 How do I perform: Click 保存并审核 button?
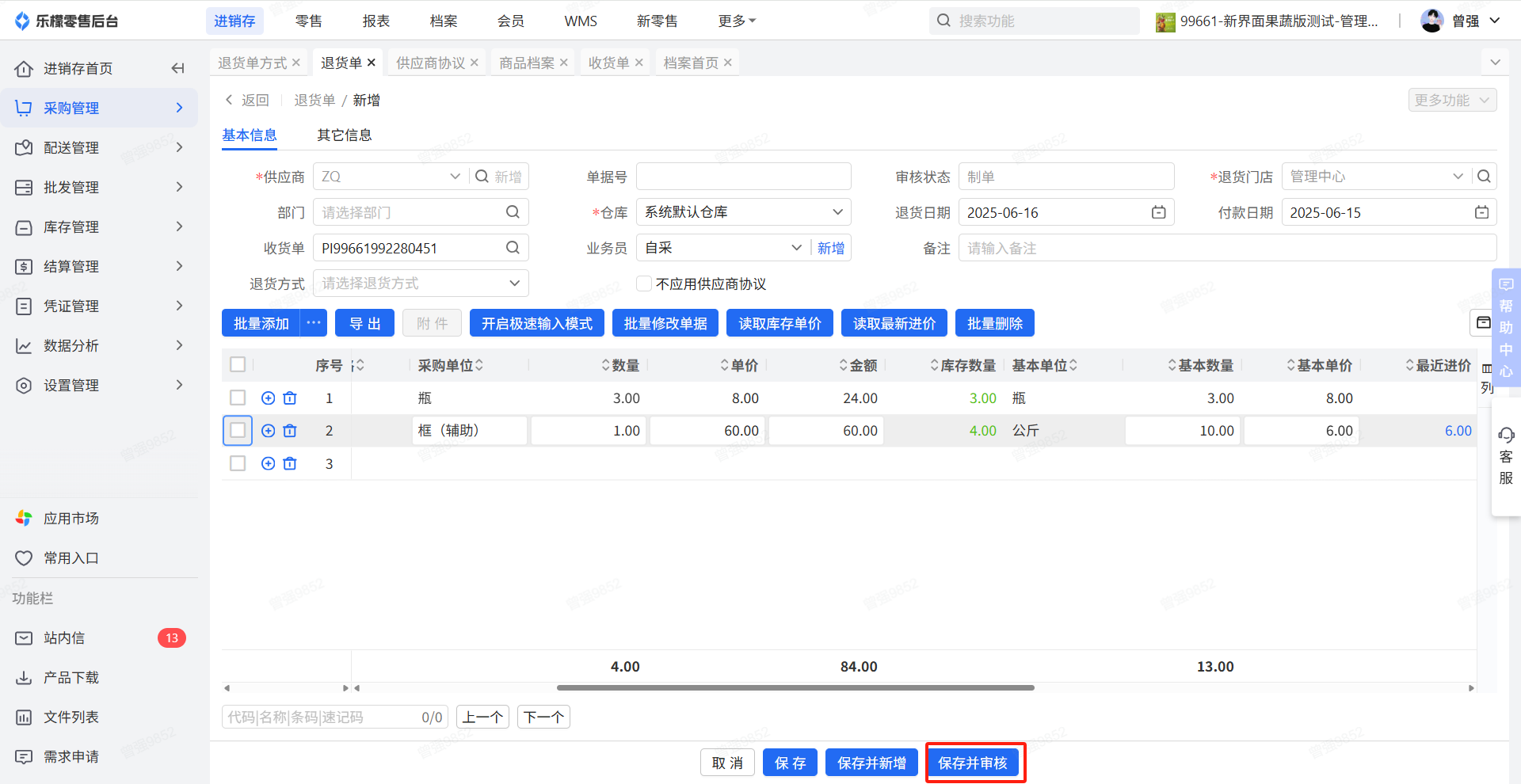(973, 763)
